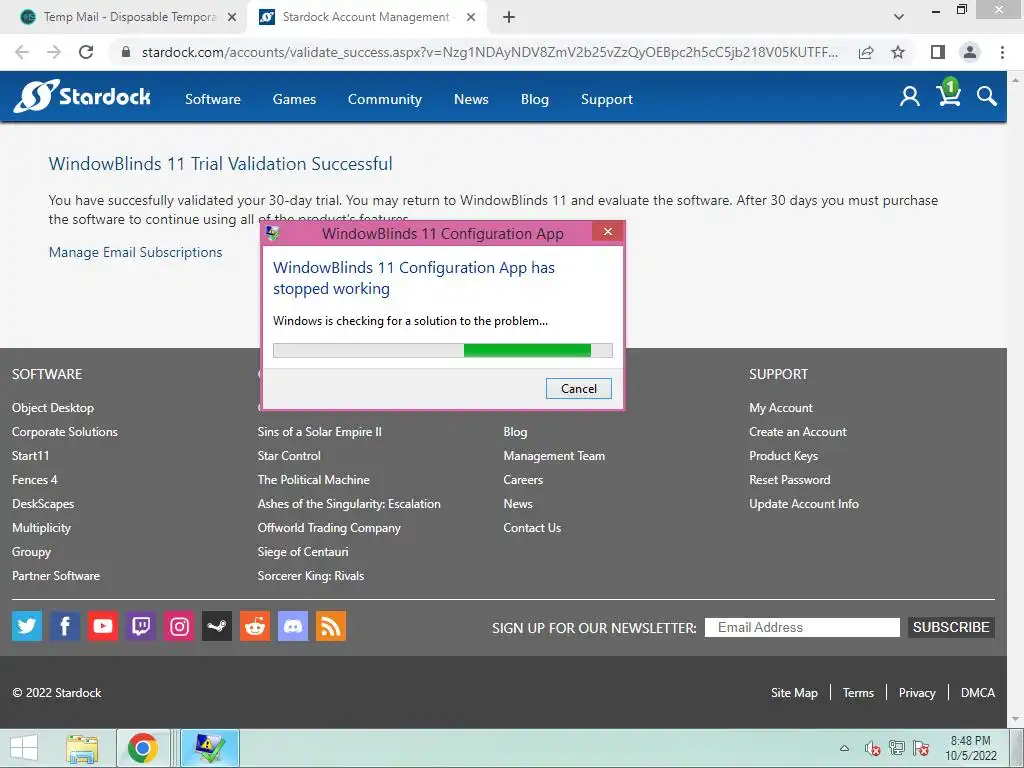Open Reset Password link
1024x768 pixels.
point(790,479)
